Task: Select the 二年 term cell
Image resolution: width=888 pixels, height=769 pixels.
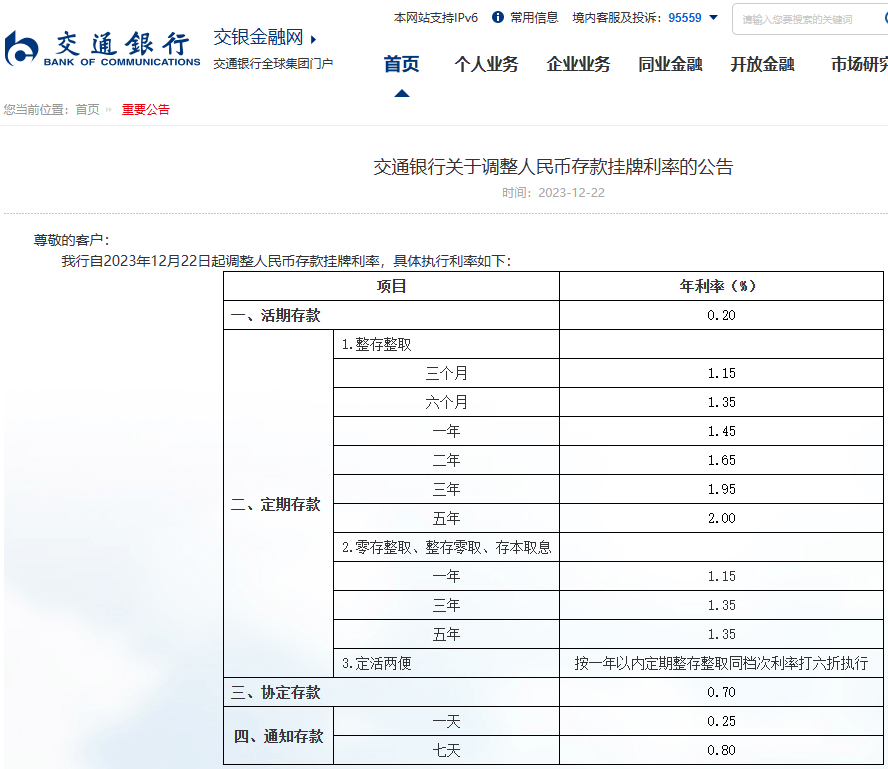Action: [x=446, y=460]
